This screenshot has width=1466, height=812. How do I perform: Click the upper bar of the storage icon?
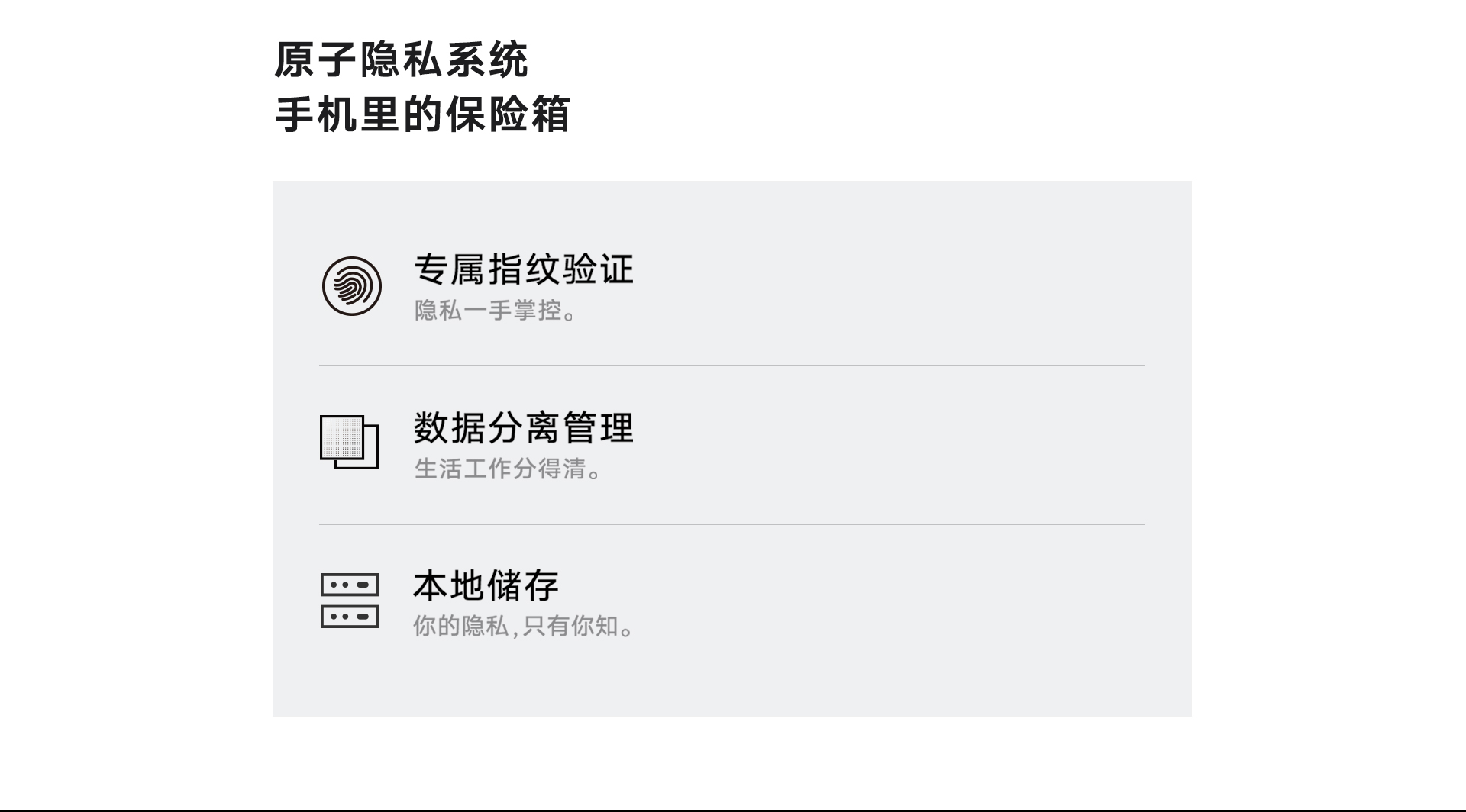pyautogui.click(x=349, y=585)
